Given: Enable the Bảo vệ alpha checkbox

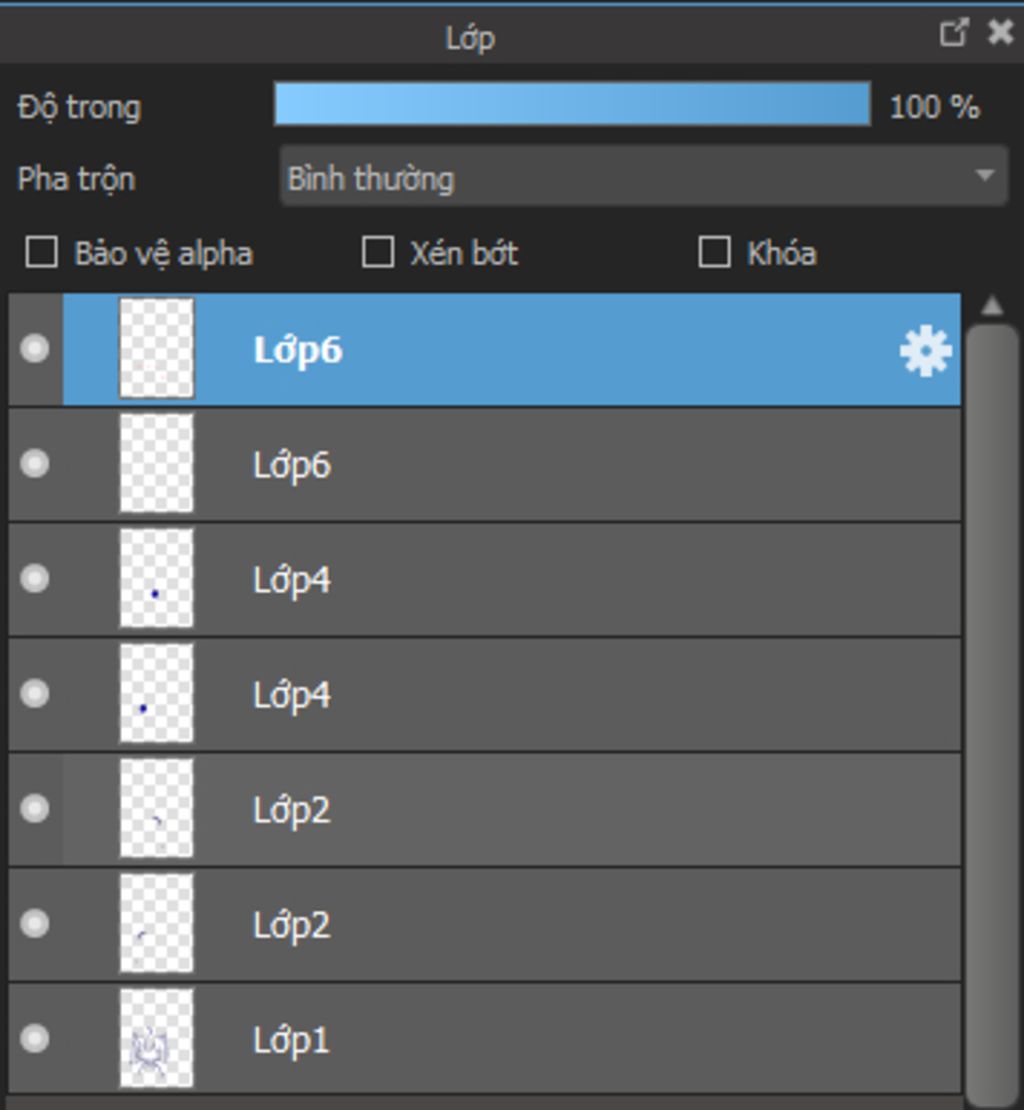Looking at the screenshot, I should tap(41, 252).
